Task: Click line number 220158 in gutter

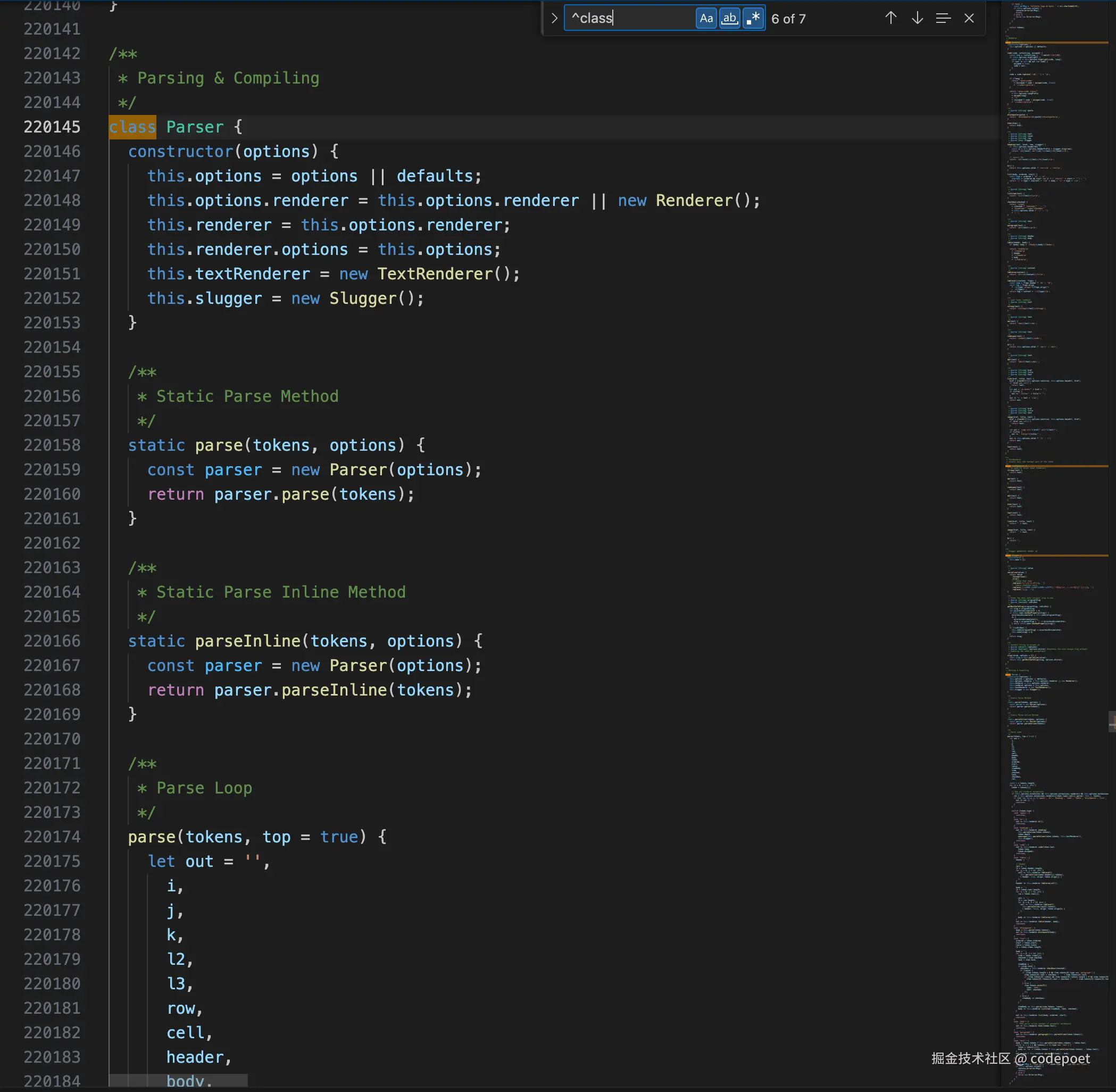Action: [52, 445]
